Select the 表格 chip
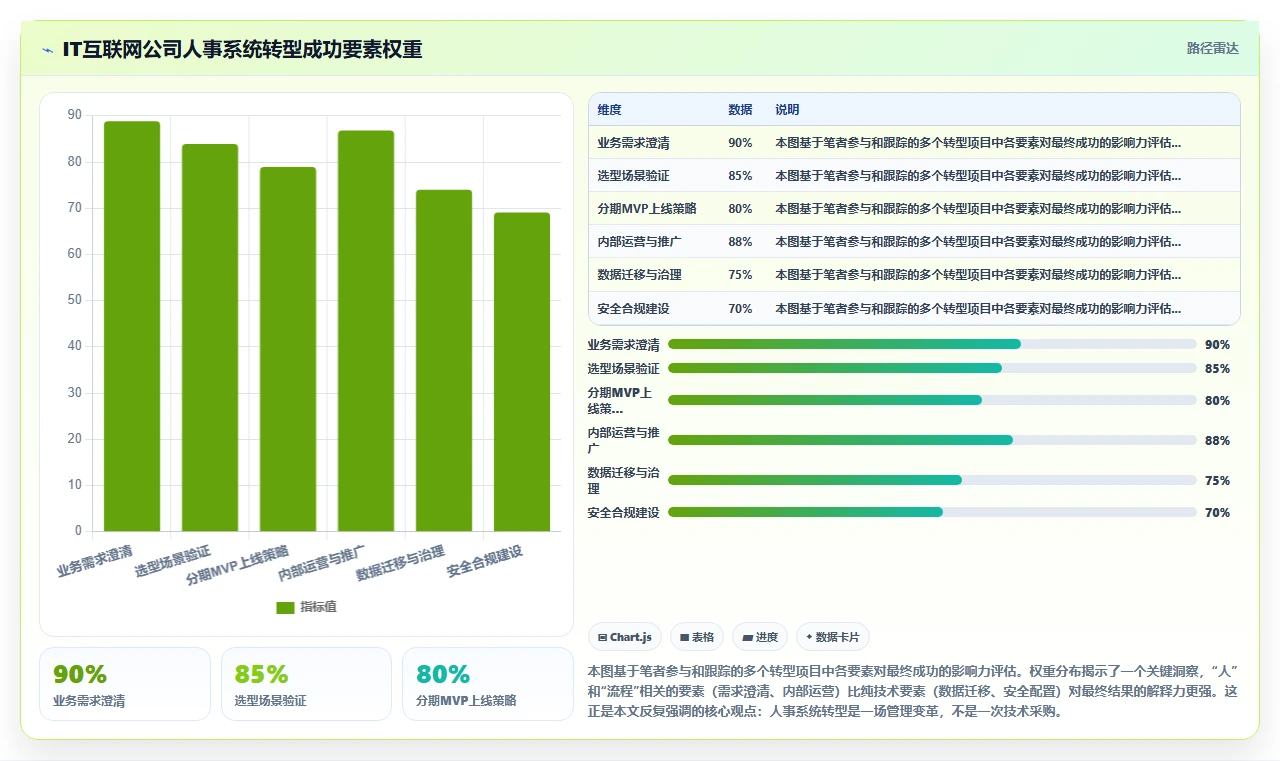The image size is (1280, 761). point(697,637)
